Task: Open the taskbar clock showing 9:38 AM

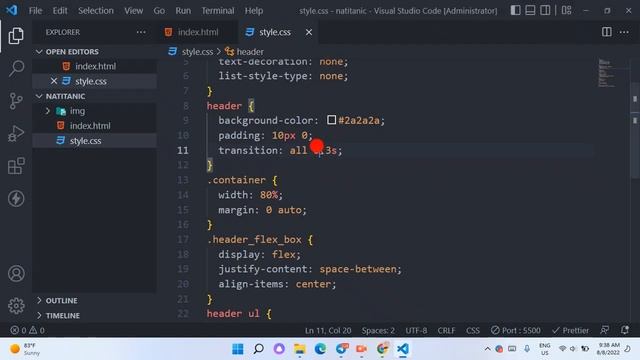Action: click(x=609, y=349)
